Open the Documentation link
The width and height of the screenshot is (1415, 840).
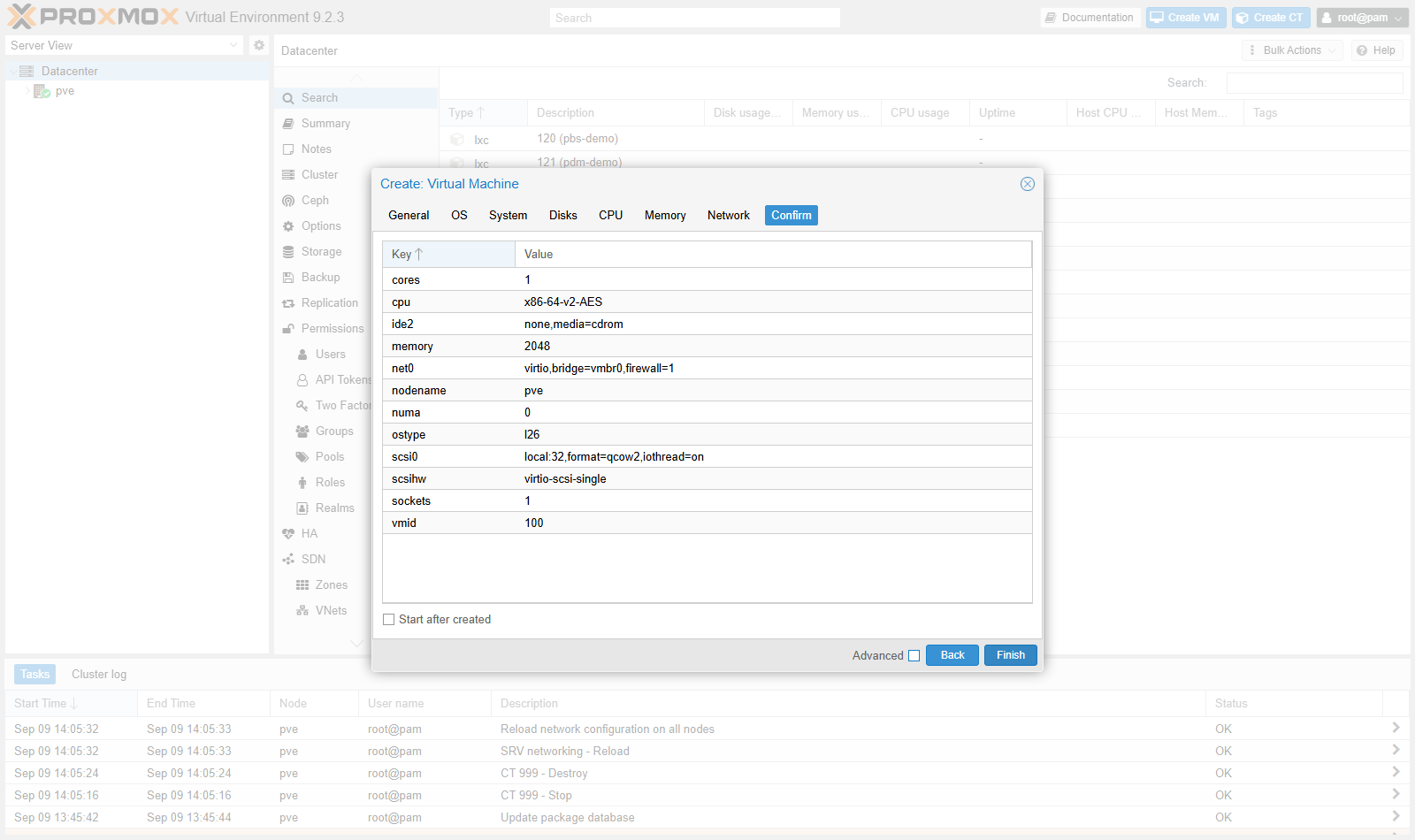pyautogui.click(x=1089, y=18)
